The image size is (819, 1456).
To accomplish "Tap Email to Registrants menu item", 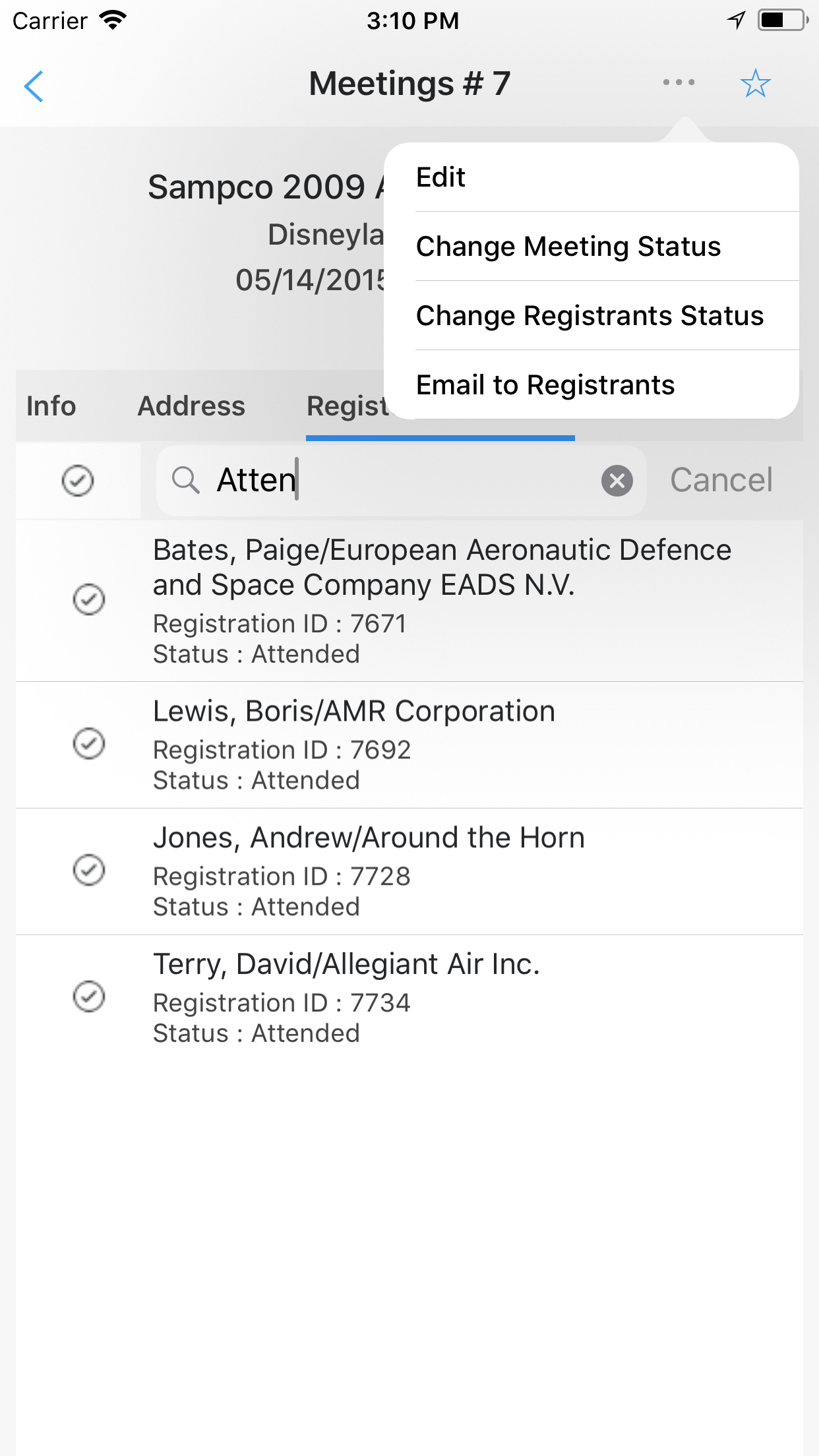I will 545,385.
